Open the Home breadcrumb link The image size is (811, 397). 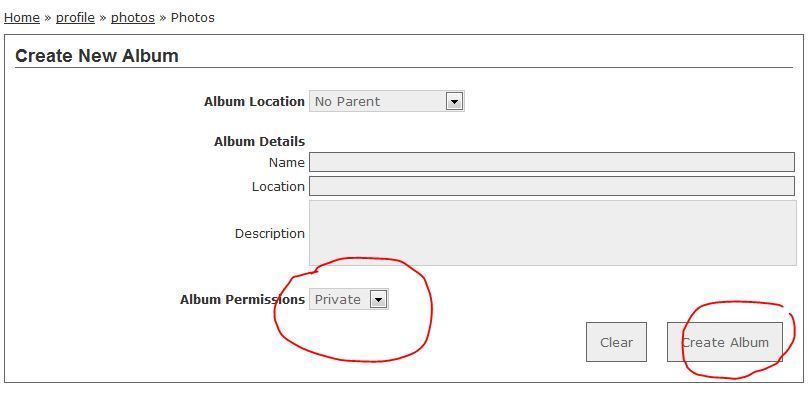click(22, 18)
